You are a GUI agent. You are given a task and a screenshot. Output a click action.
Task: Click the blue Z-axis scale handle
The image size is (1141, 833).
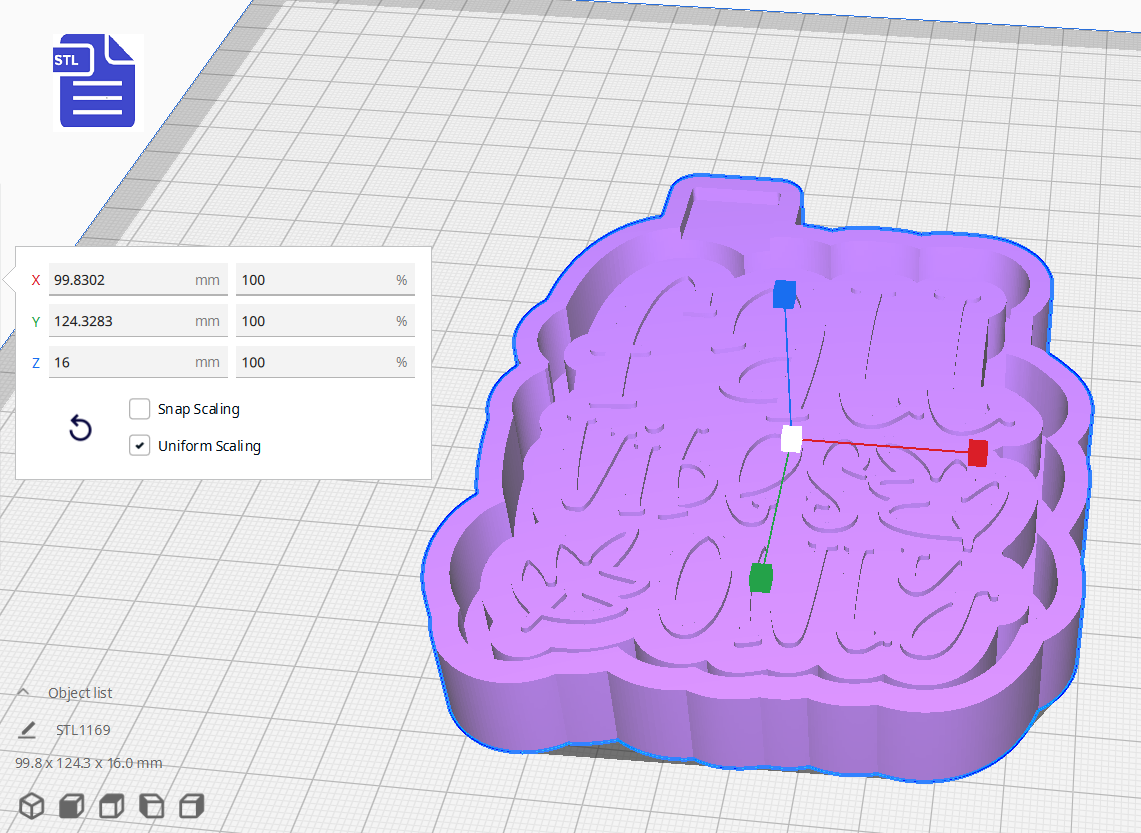pyautogui.click(x=783, y=293)
